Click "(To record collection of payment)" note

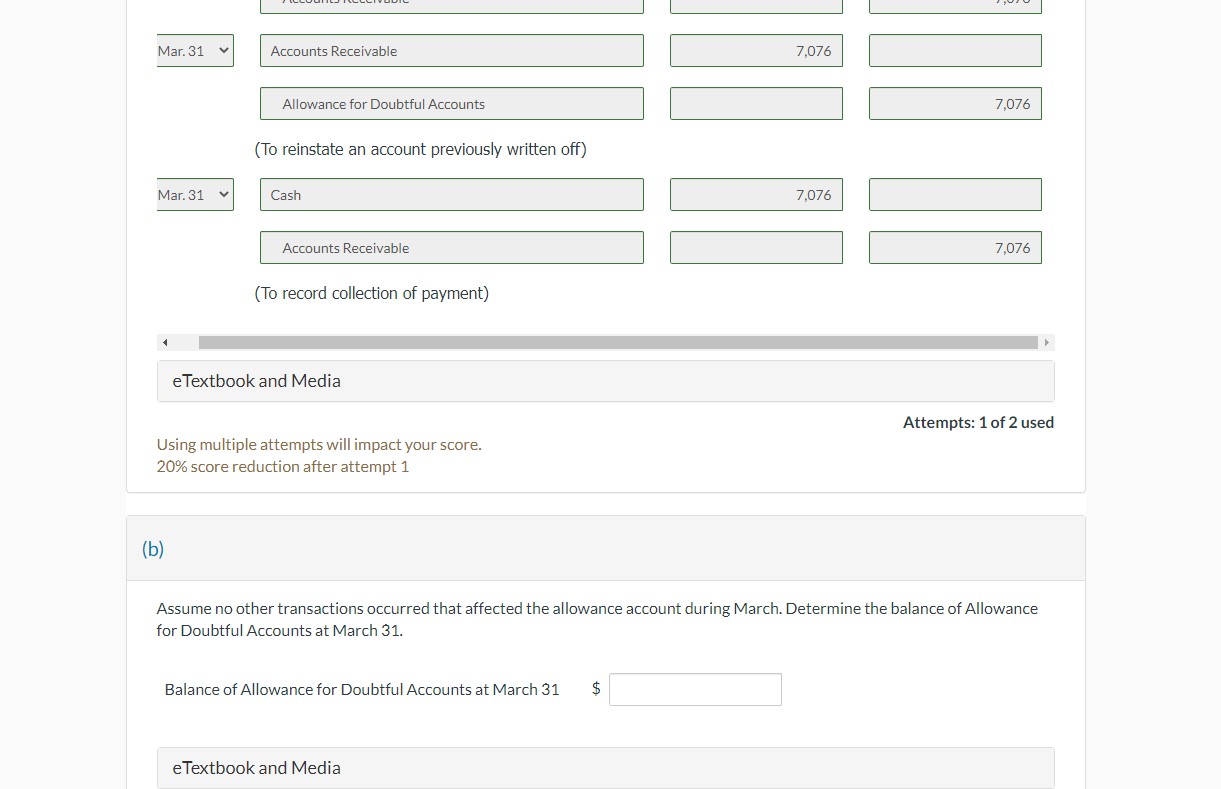[x=371, y=293]
